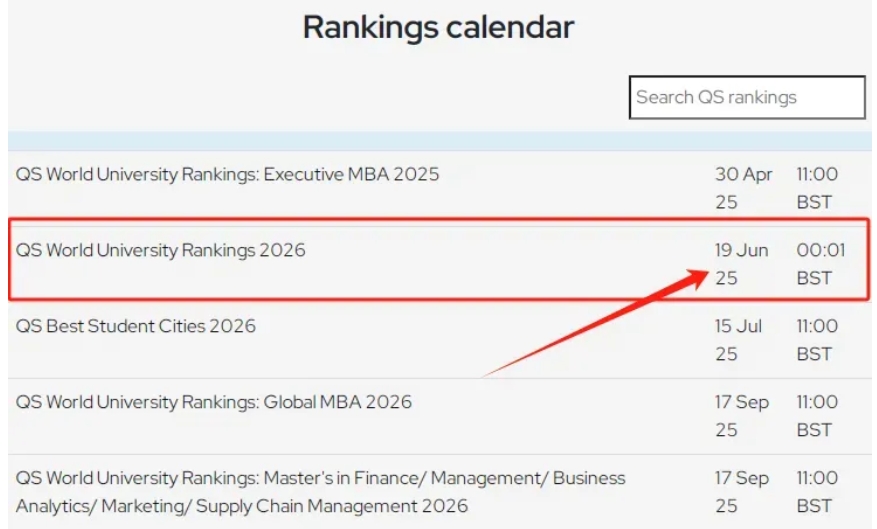Viewport: 877px width, 529px height.
Task: Click the Master's in Finance 11:00 BST time
Action: click(816, 491)
